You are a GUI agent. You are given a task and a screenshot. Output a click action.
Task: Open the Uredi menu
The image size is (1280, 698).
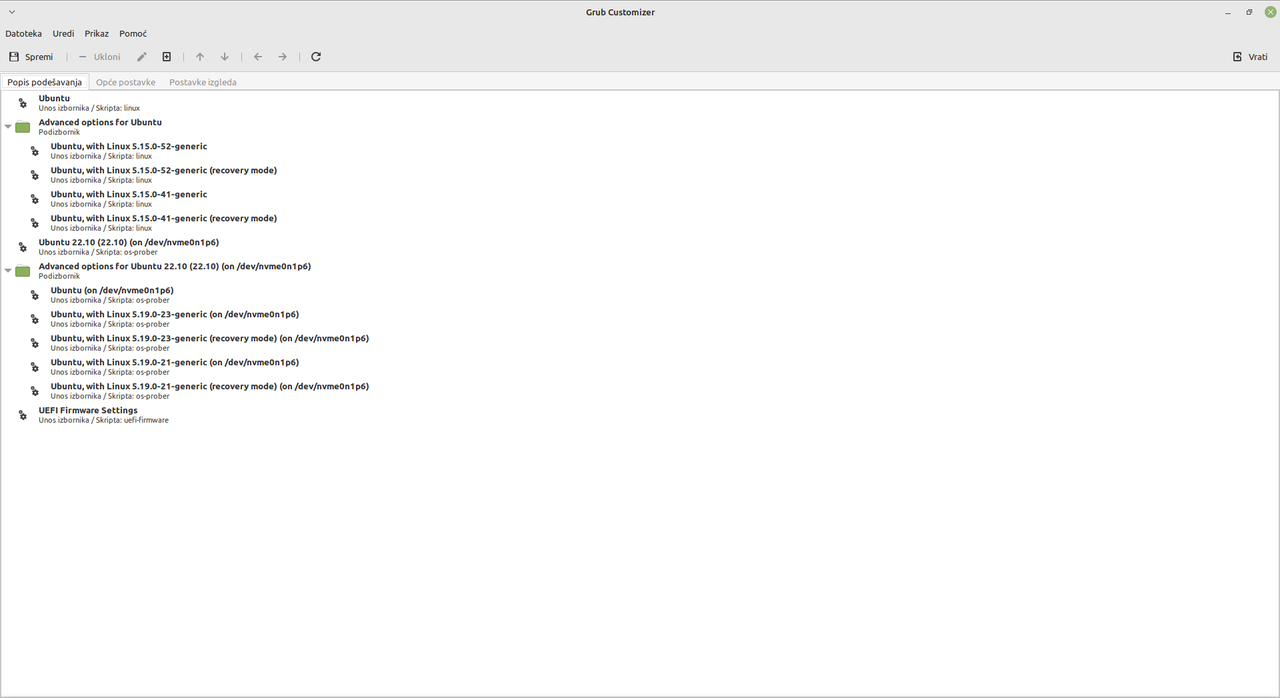(64, 34)
